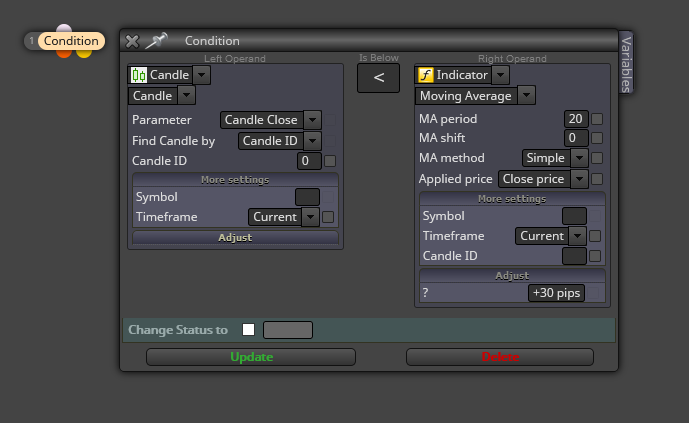Click the green candlestick icon in Left Operand
689x423 pixels.
pos(139,75)
